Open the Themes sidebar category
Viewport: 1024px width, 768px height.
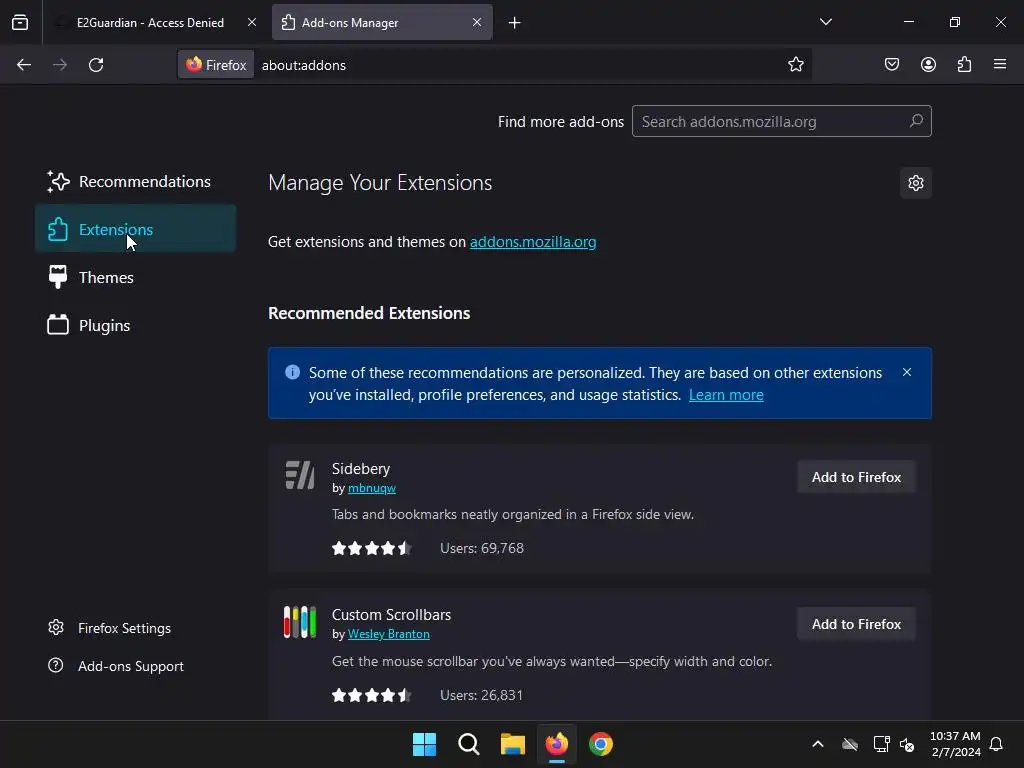click(135, 277)
